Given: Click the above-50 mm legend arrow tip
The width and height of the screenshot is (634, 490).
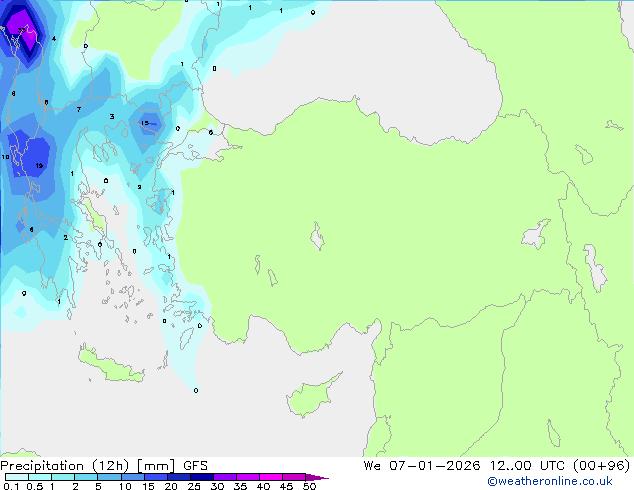Looking at the screenshot, I should (x=317, y=477).
